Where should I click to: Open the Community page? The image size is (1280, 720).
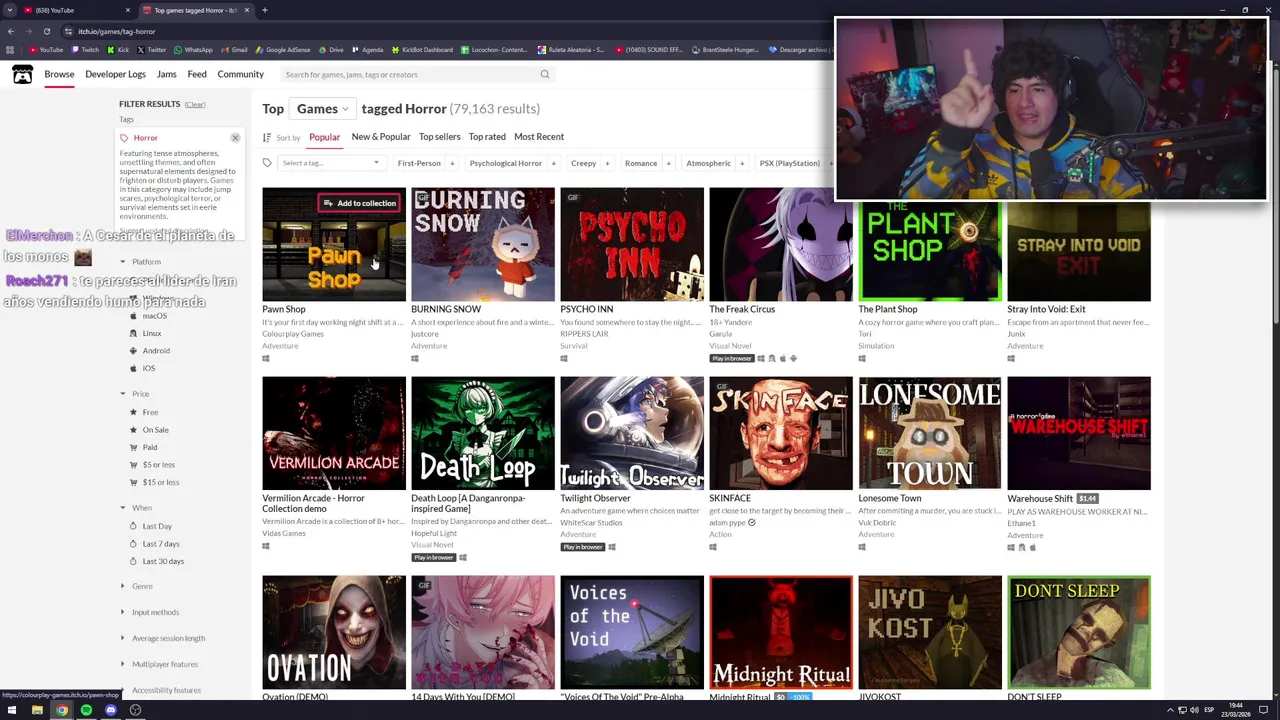coord(241,74)
